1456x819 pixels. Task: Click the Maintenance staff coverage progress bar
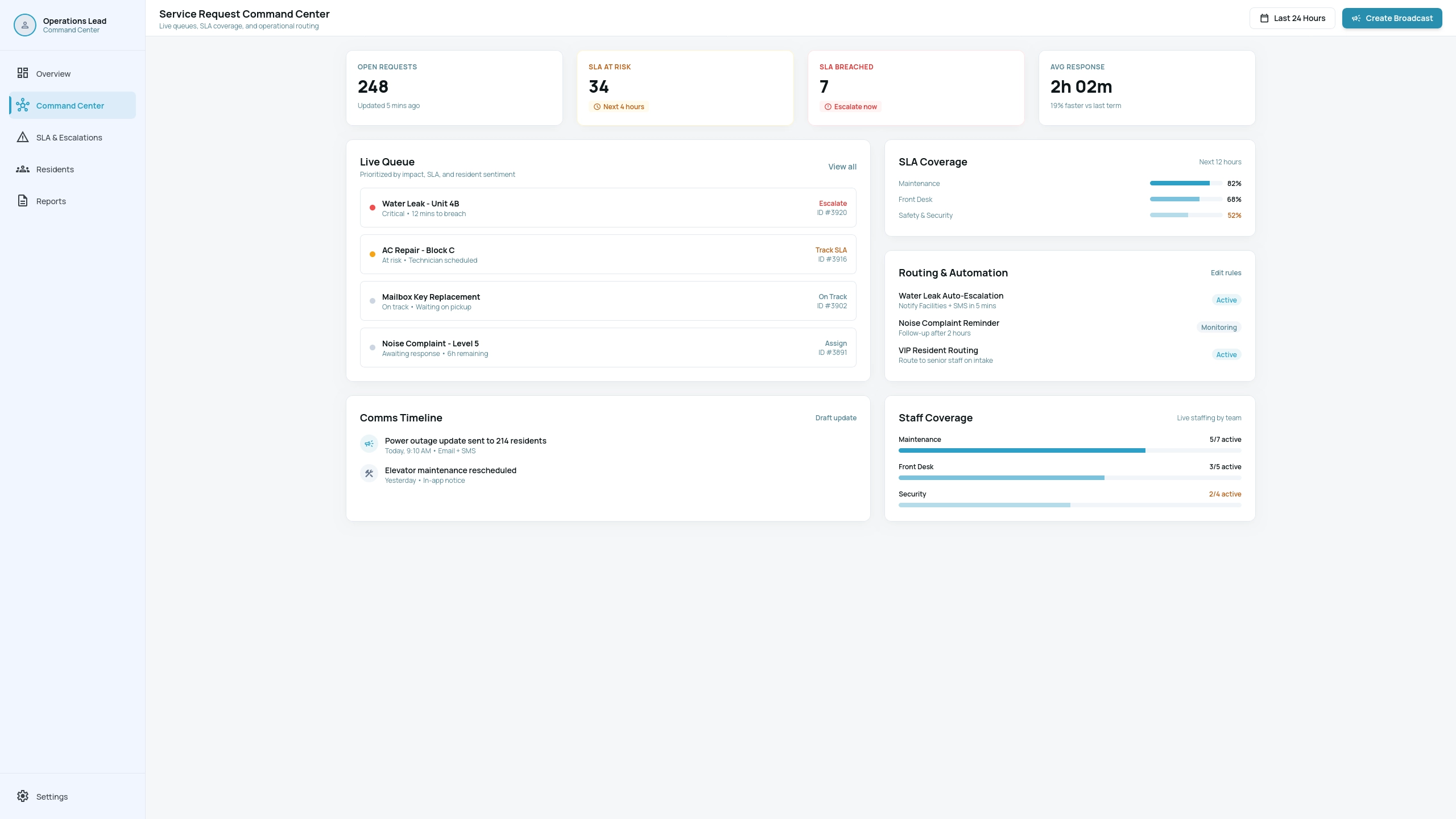(1070, 450)
